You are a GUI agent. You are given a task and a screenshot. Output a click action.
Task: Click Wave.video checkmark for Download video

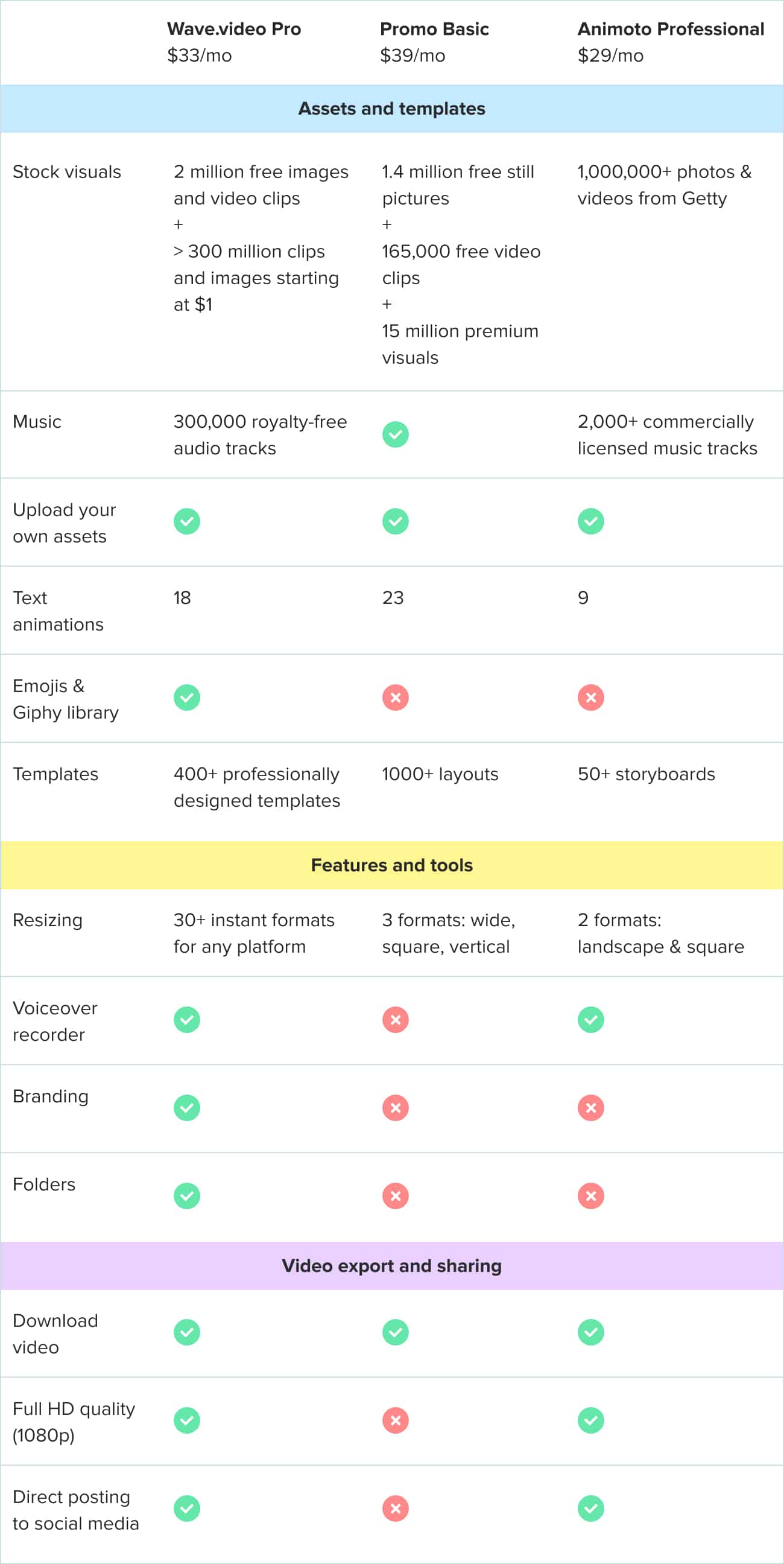point(187,1333)
